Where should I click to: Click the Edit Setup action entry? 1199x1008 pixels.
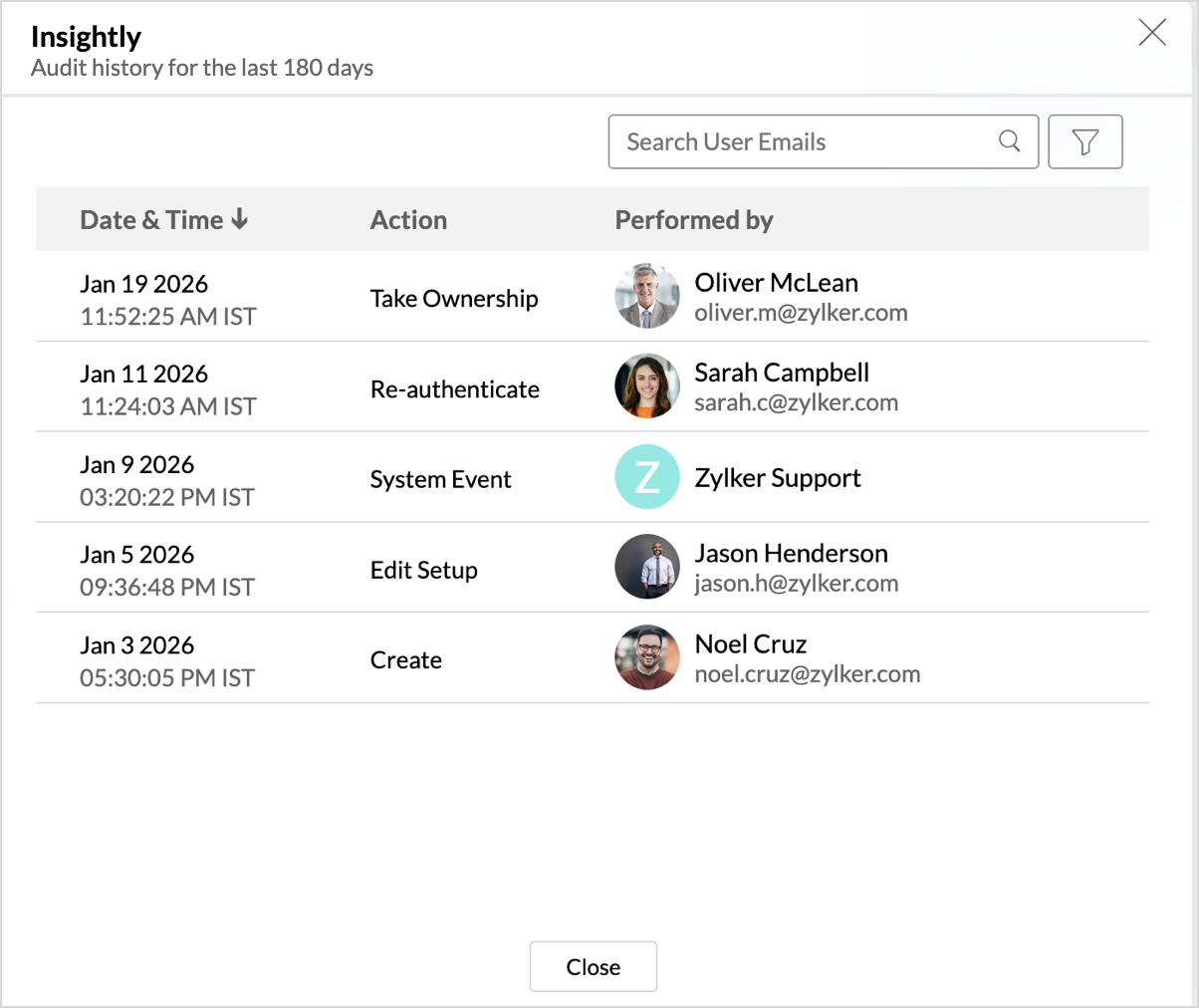click(424, 570)
